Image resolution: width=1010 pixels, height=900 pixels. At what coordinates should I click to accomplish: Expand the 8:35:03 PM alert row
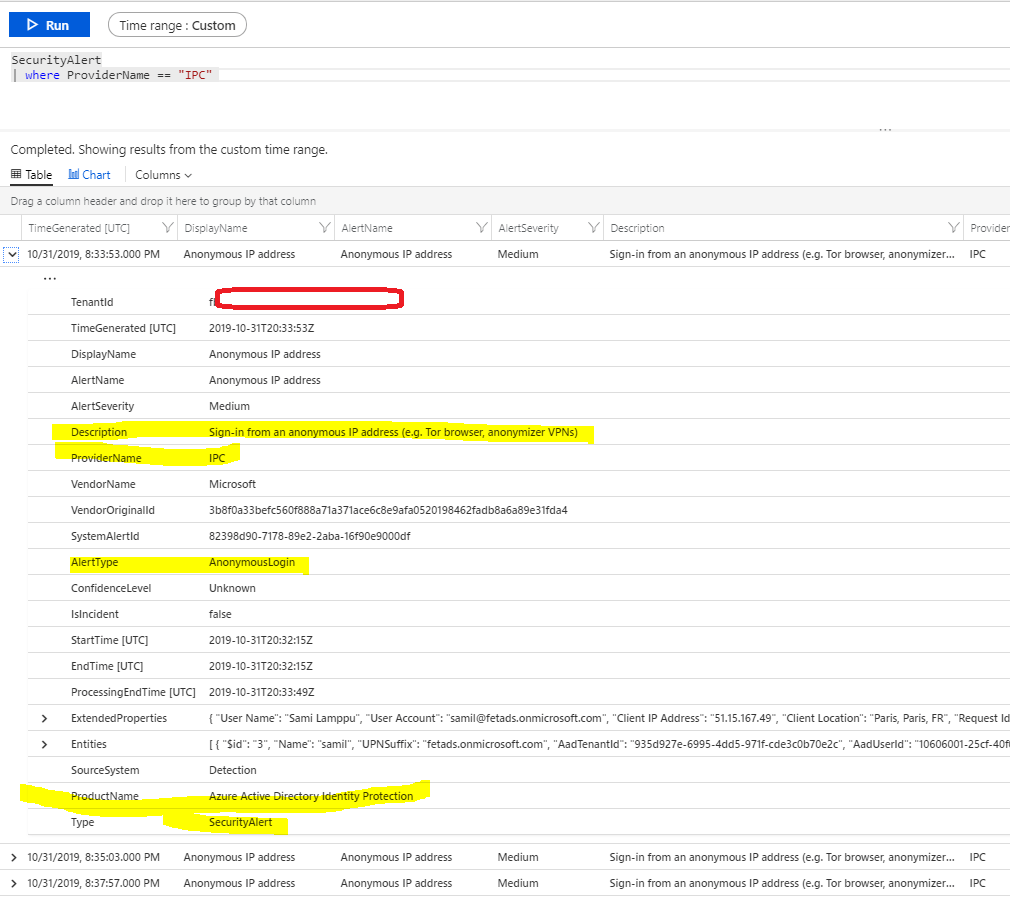pyautogui.click(x=13, y=857)
